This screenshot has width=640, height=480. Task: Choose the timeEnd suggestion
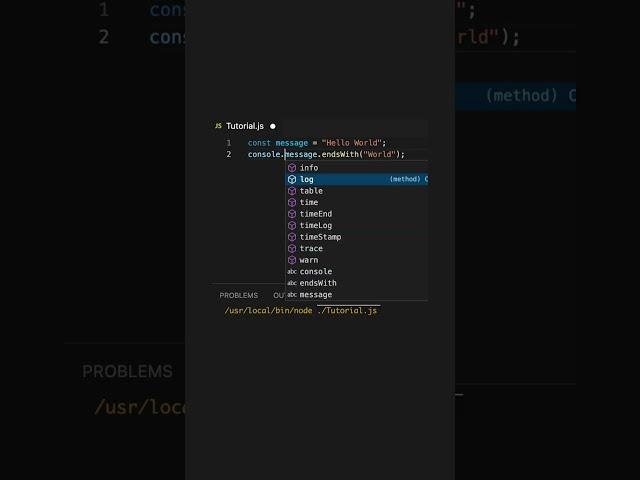[356, 214]
